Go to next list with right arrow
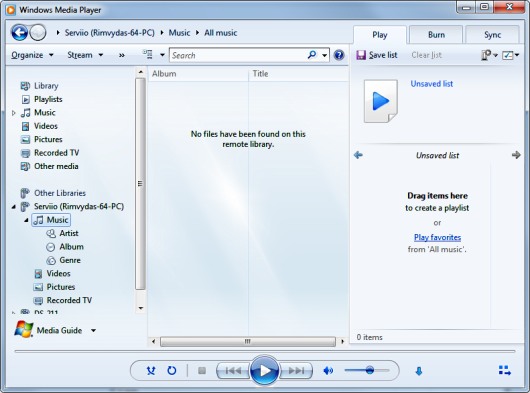 (516, 155)
